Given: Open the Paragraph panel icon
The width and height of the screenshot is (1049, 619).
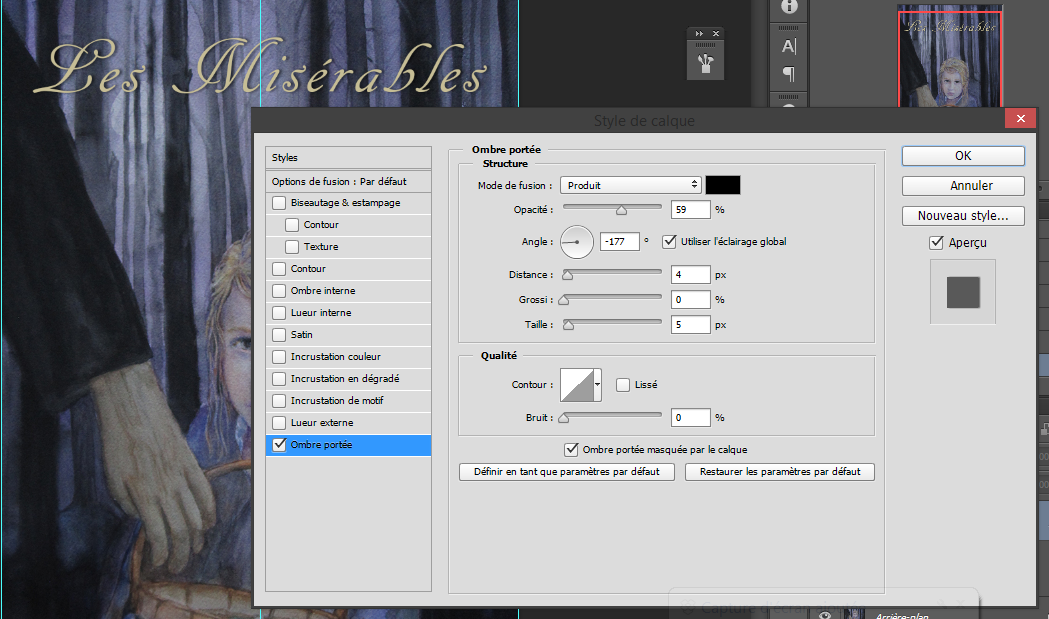Looking at the screenshot, I should [789, 75].
